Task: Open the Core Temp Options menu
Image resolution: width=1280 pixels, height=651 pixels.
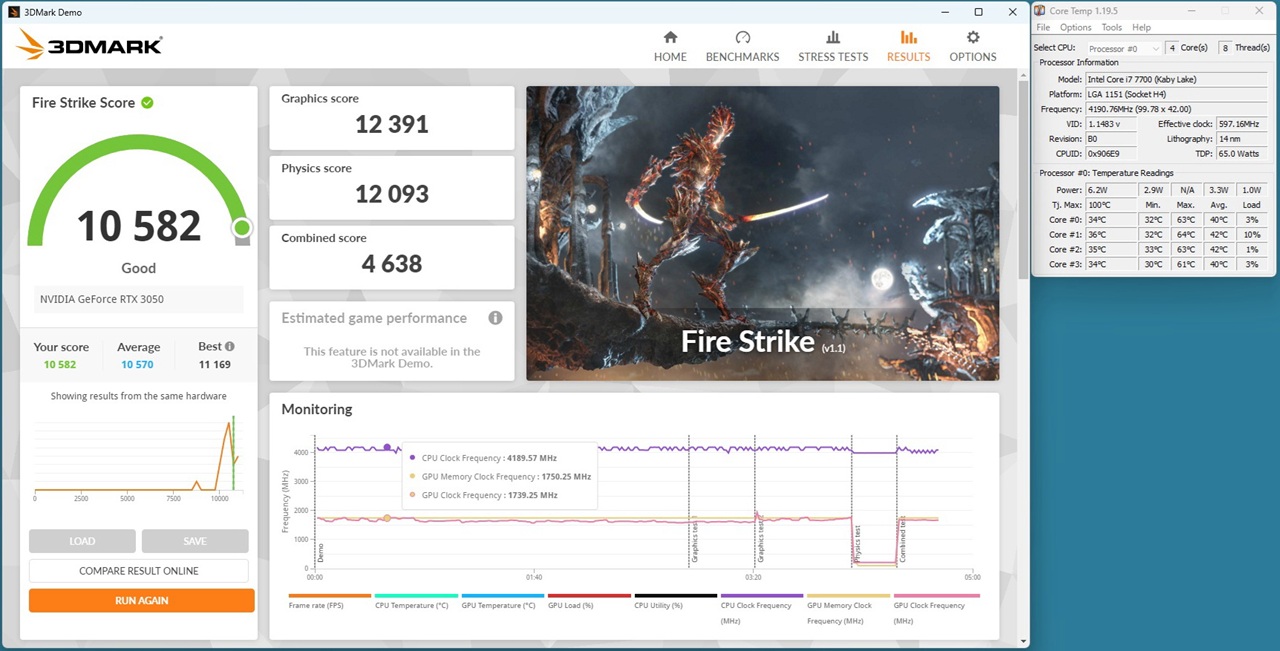Action: 1075,28
